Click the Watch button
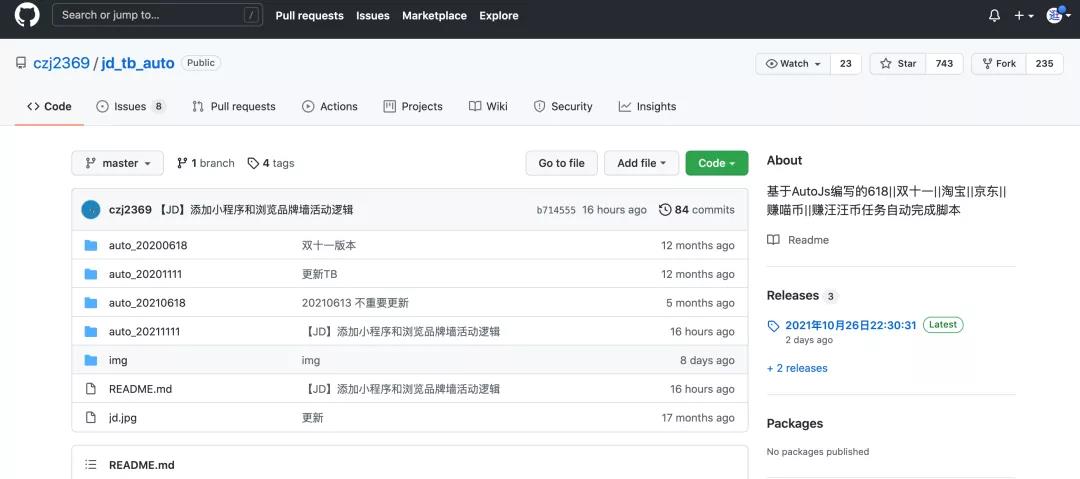This screenshot has height=479, width=1080. 793,63
